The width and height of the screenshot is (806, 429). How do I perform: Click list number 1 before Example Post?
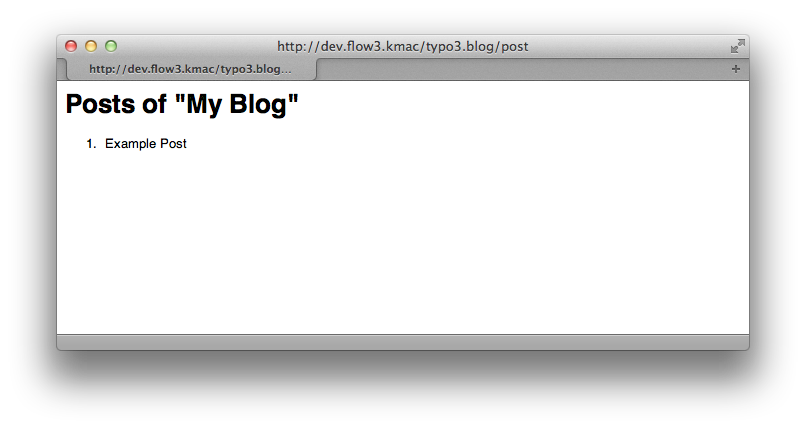[x=91, y=144]
